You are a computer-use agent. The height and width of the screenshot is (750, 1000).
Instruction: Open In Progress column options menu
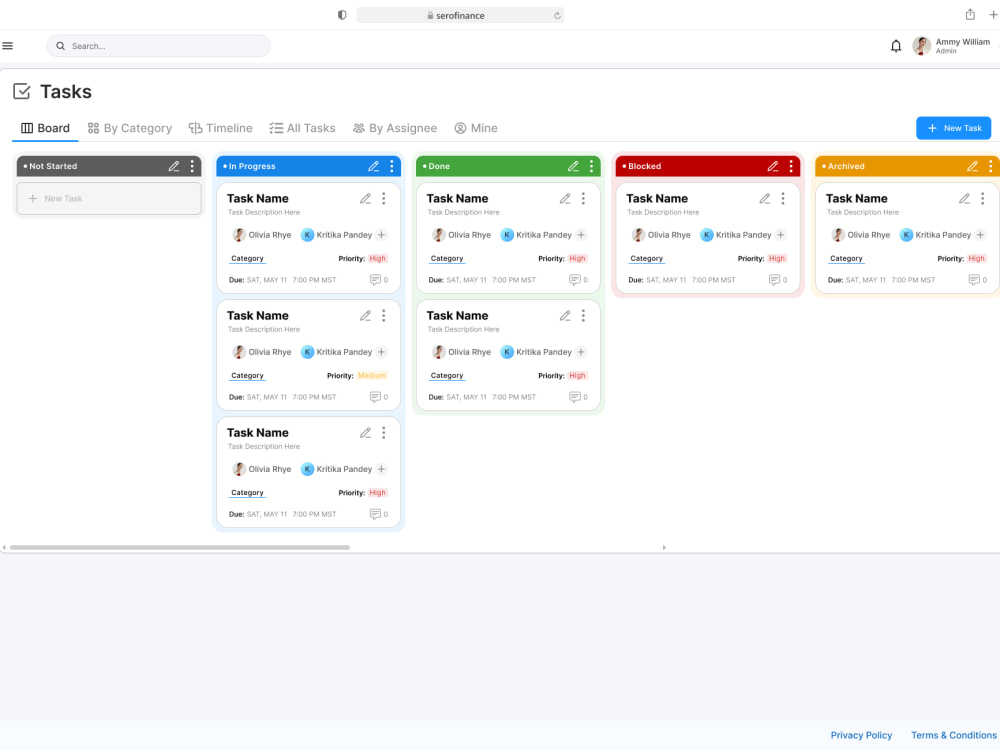coord(392,166)
